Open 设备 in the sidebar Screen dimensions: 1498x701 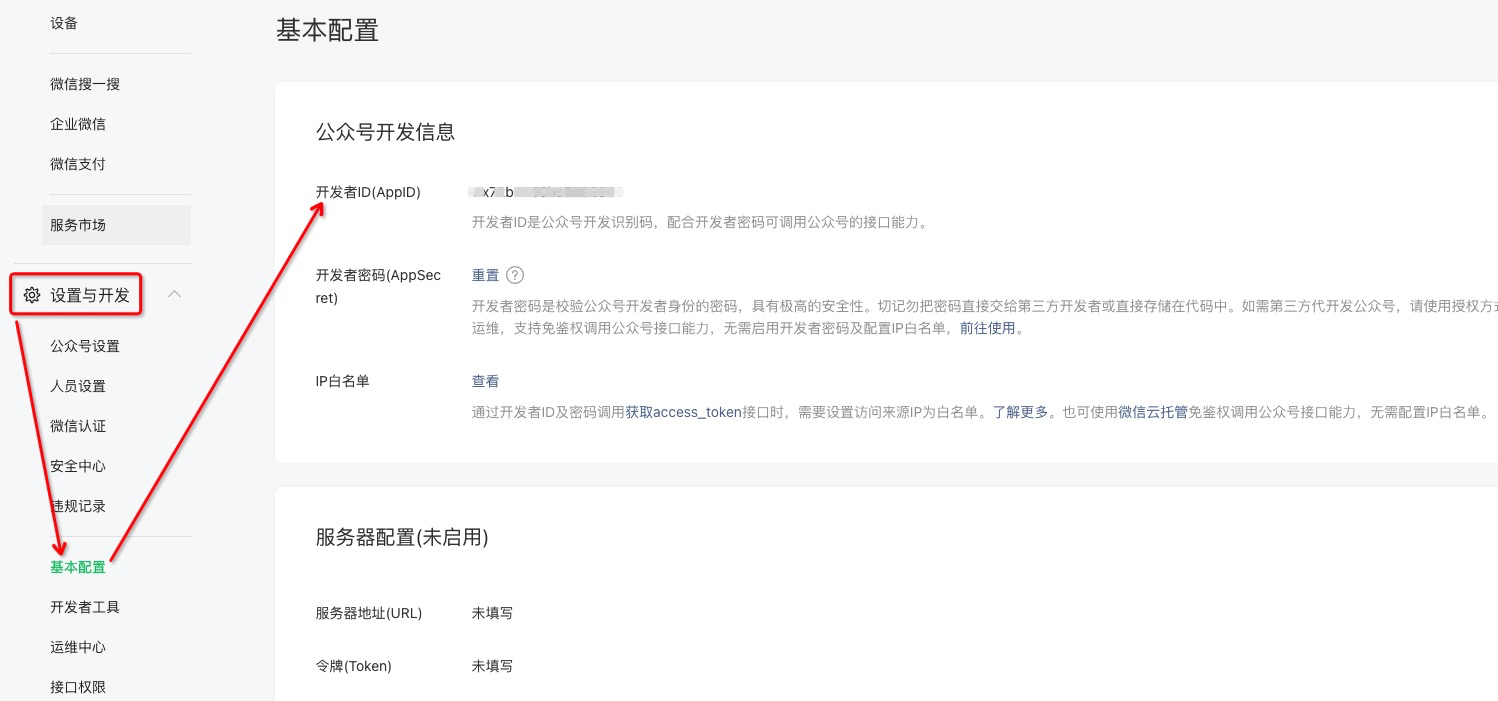64,23
